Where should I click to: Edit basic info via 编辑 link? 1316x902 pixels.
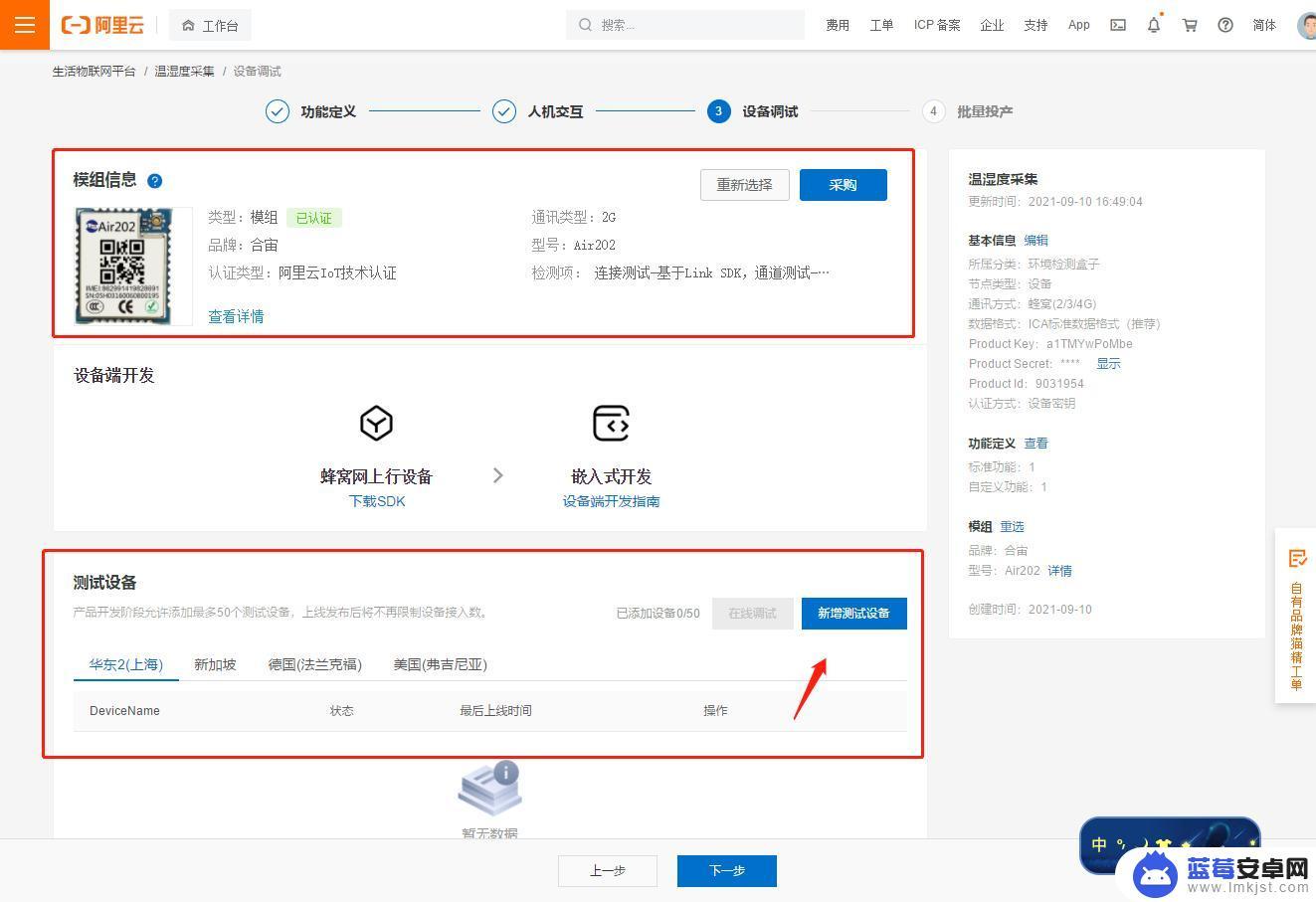1035,241
